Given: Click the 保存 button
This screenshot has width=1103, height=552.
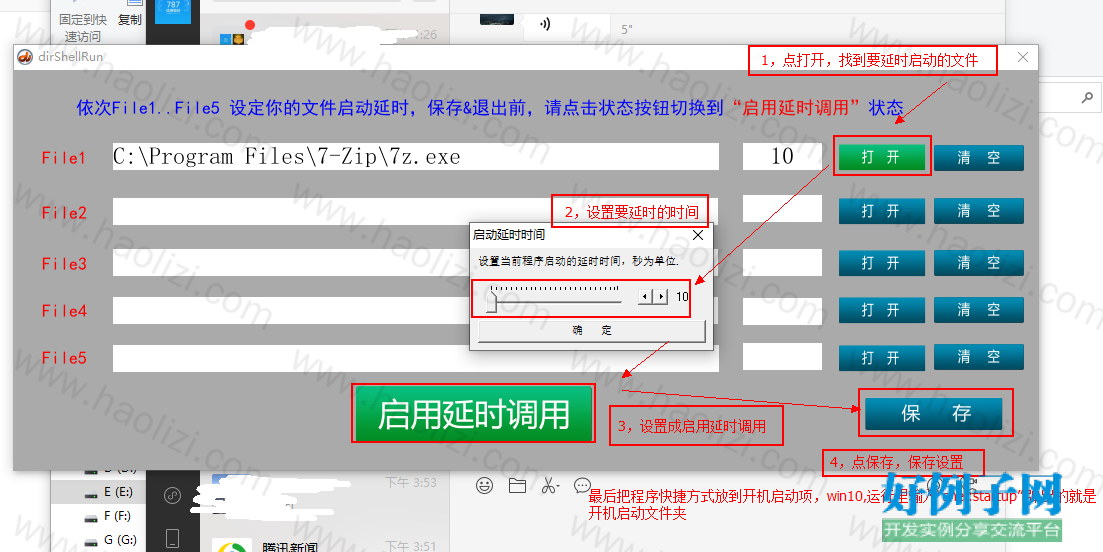Looking at the screenshot, I should [933, 413].
